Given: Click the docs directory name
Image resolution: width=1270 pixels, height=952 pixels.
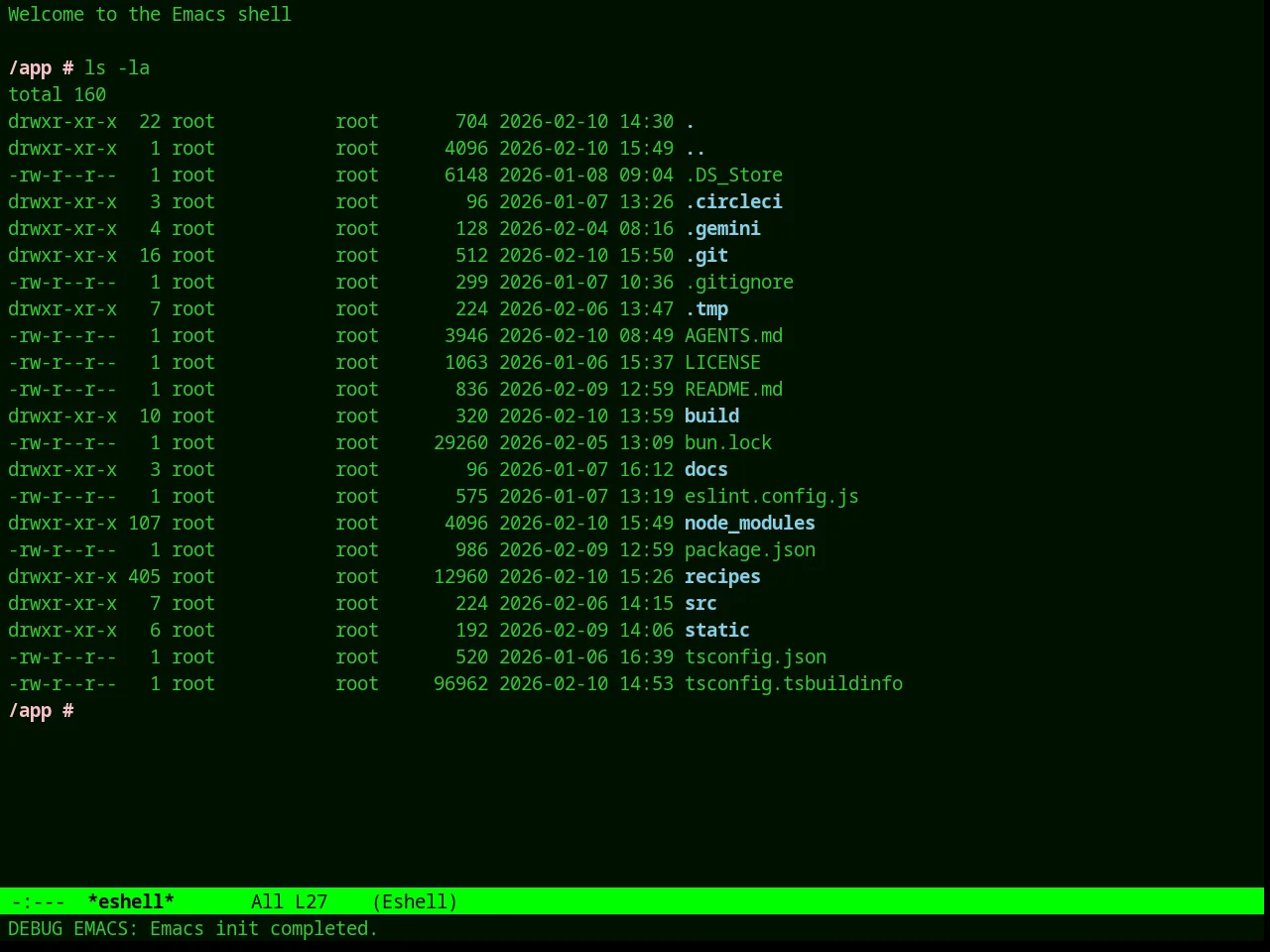Looking at the screenshot, I should [706, 469].
